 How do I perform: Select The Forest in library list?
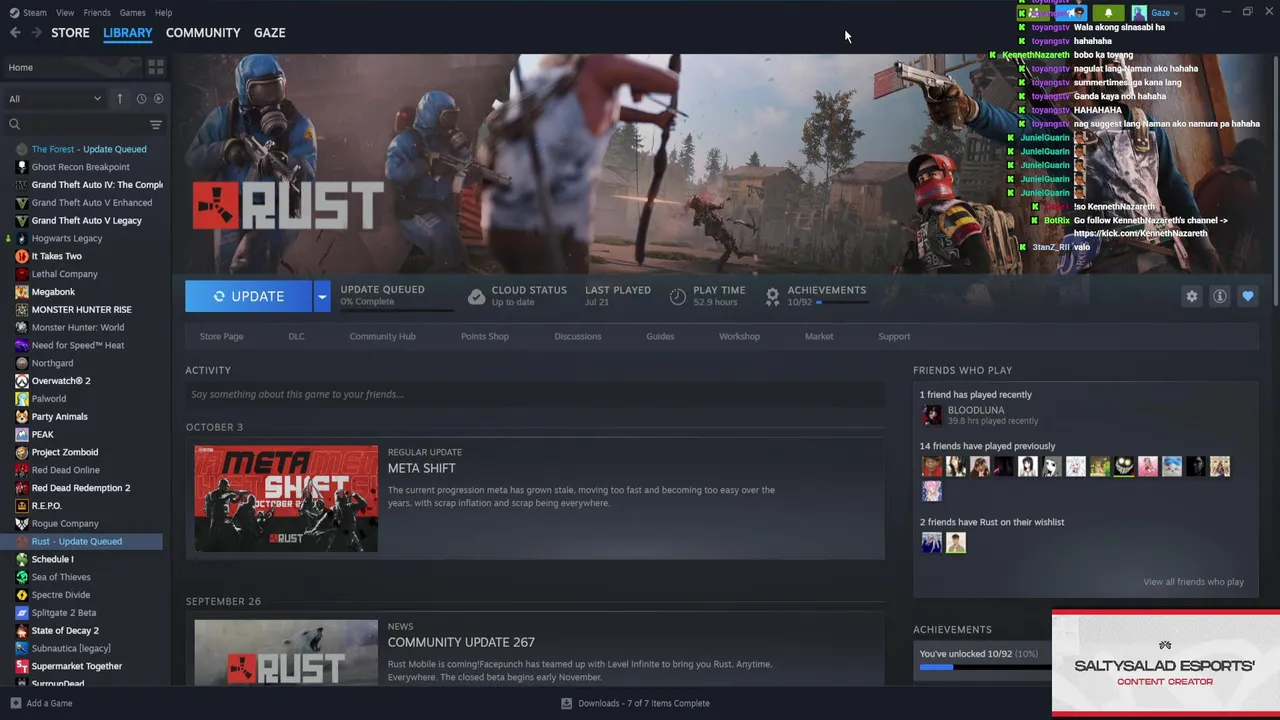[88, 149]
